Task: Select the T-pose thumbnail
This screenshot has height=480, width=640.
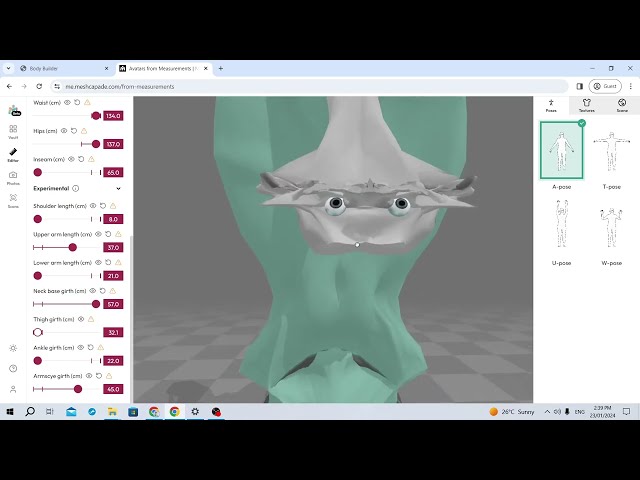Action: click(611, 152)
